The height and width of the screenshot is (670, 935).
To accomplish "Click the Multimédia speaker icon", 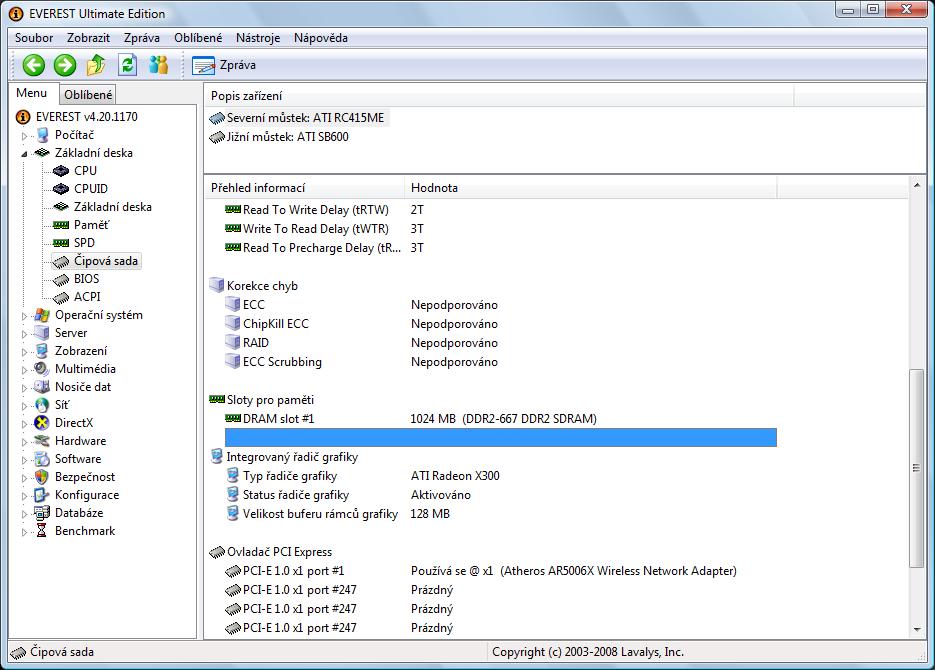I will [x=42, y=368].
